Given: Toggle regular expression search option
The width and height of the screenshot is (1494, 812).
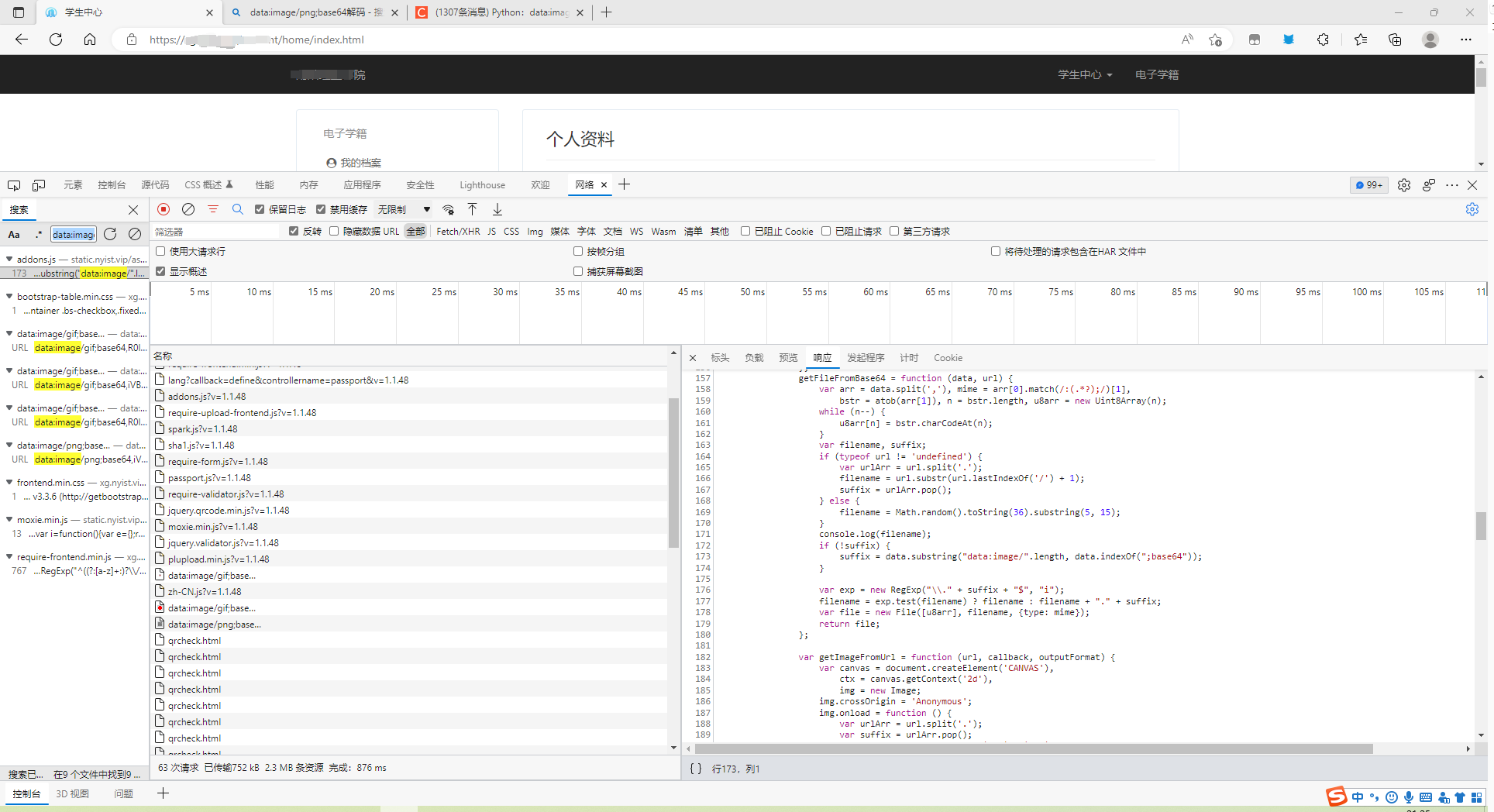Looking at the screenshot, I should coord(38,234).
